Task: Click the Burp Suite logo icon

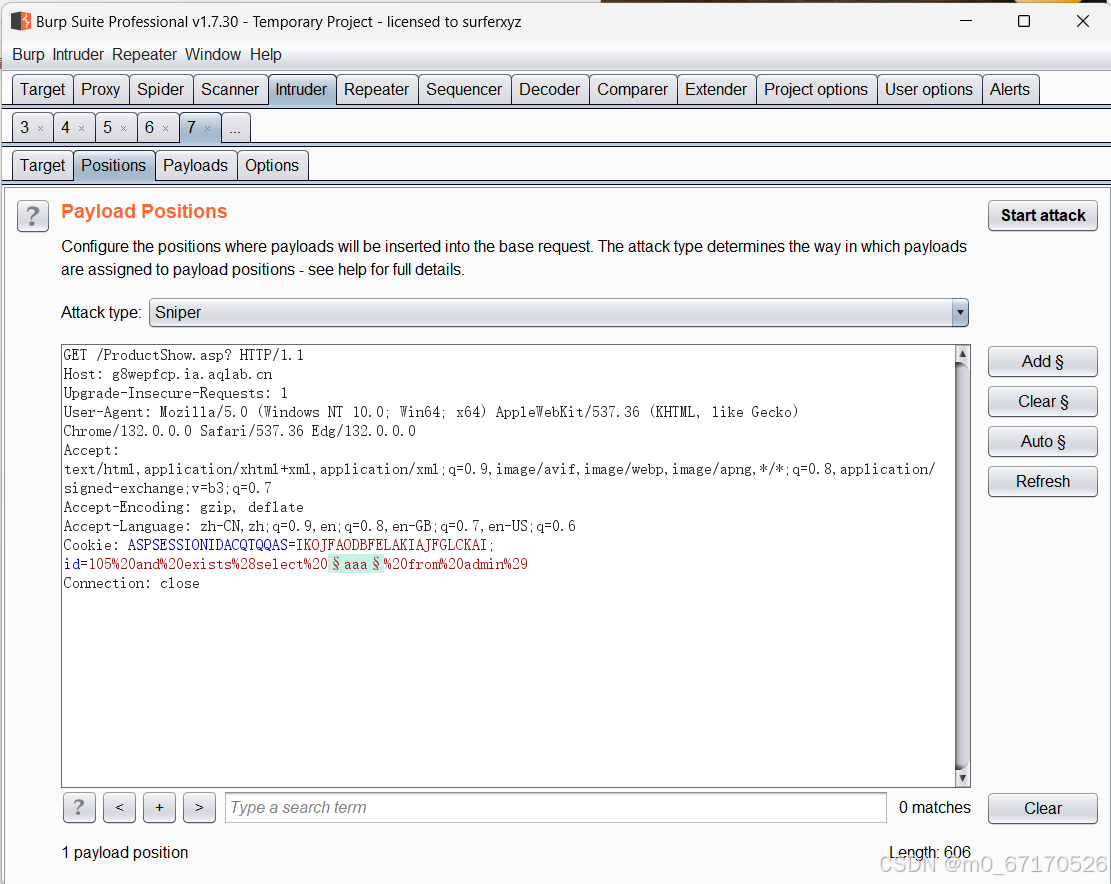Action: [21, 21]
